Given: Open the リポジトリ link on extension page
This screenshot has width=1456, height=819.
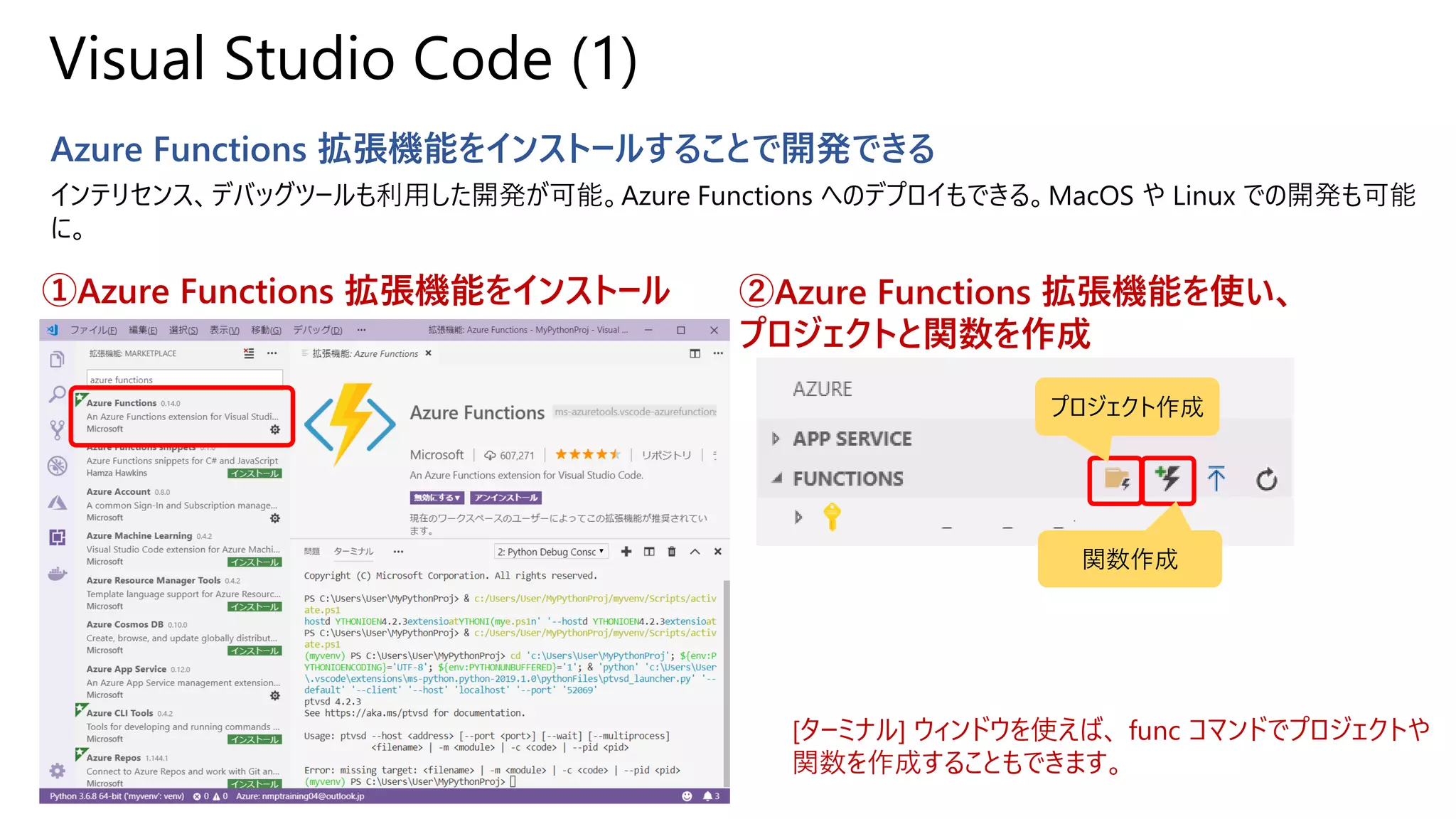Looking at the screenshot, I should [666, 455].
